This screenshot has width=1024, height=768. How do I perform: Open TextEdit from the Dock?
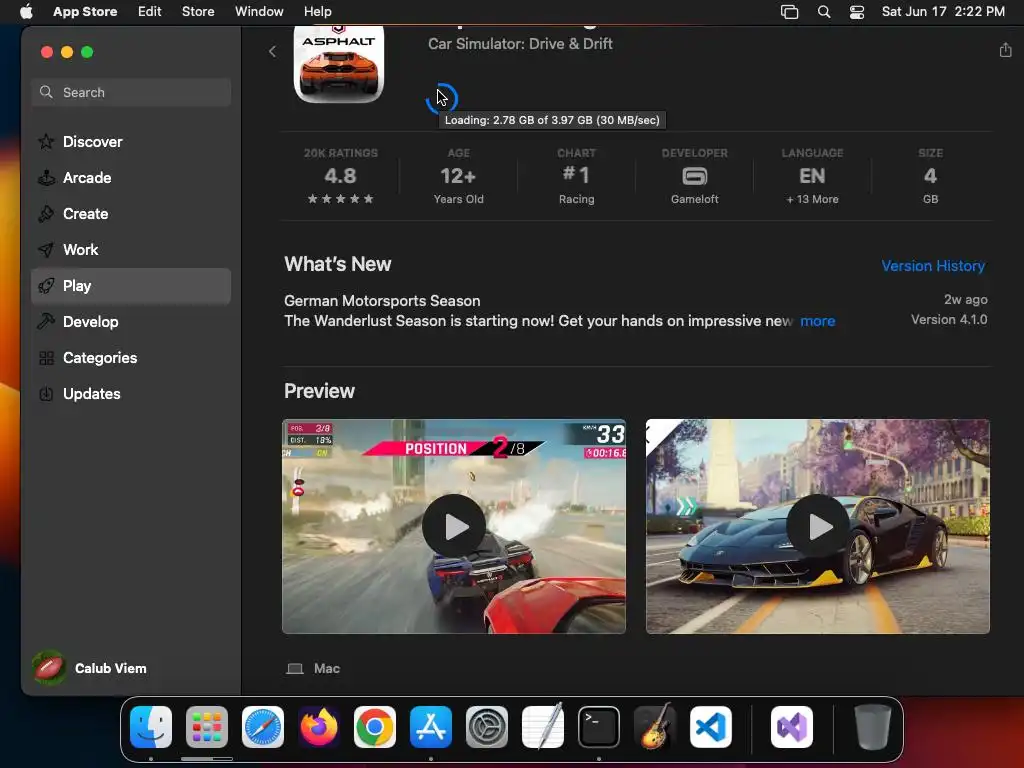(x=543, y=727)
